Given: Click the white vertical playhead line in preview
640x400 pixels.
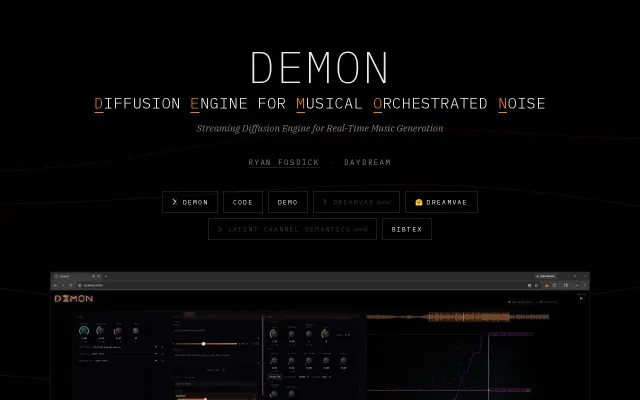Looking at the screenshot, I should (488, 367).
